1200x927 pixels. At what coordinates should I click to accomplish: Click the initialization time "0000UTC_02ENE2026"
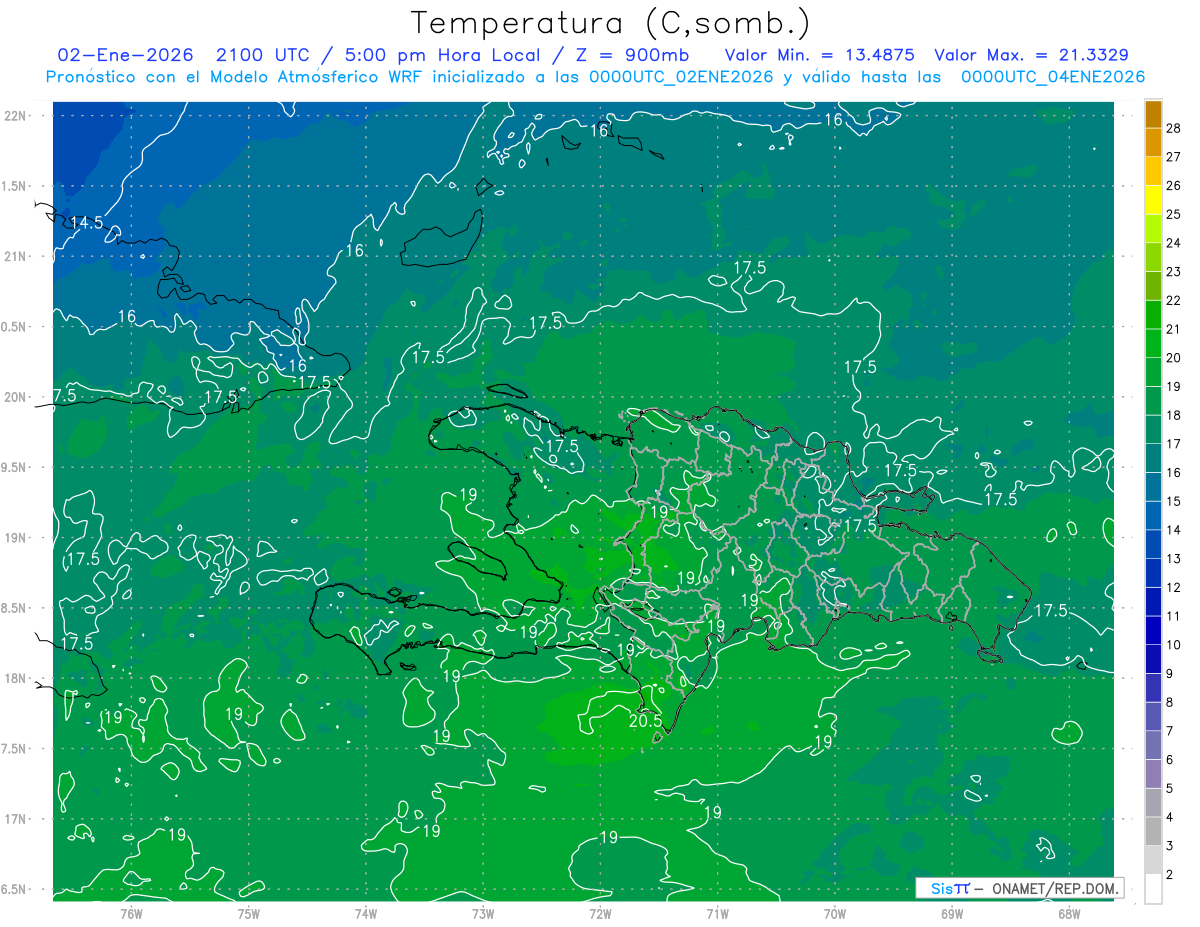[x=681, y=77]
